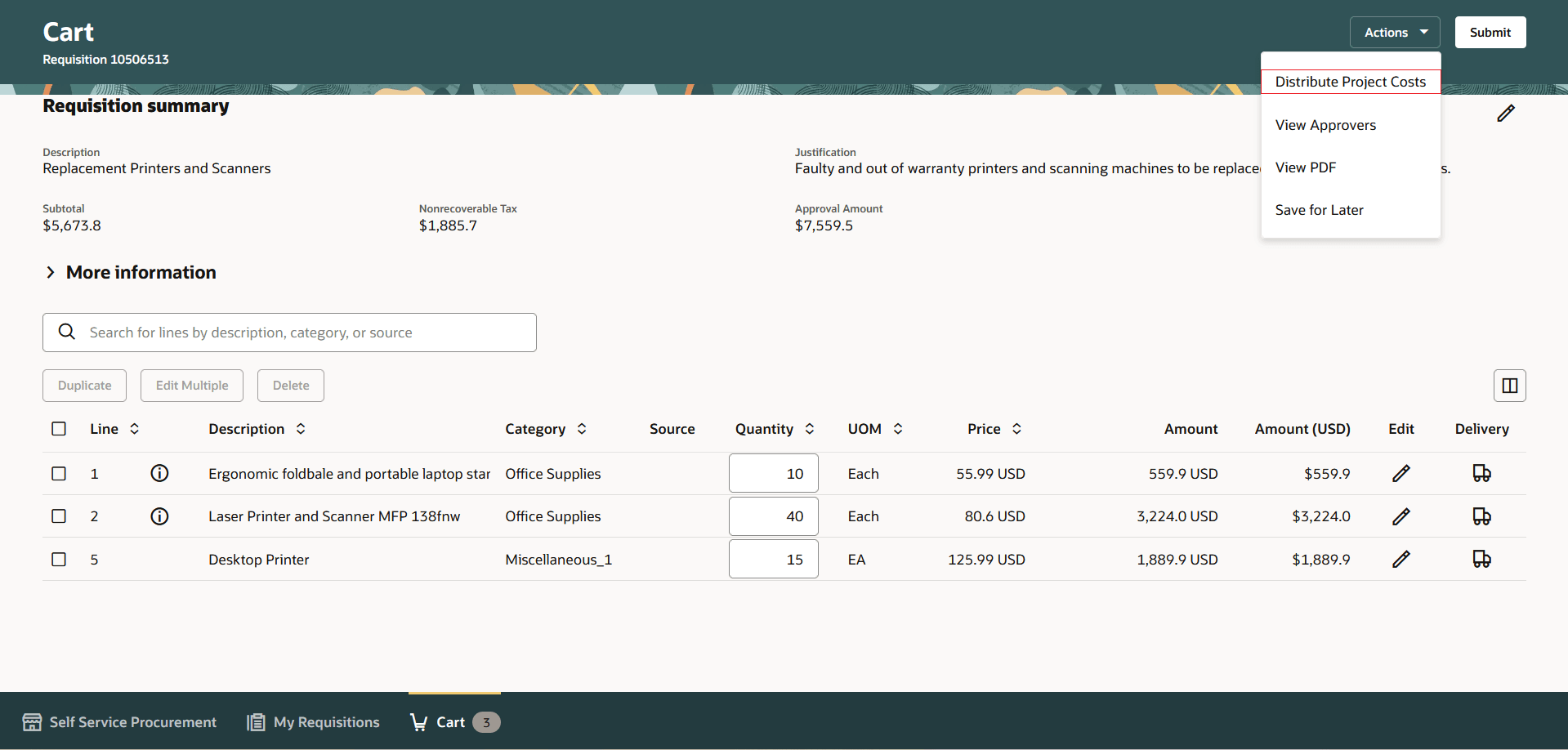1568x750 pixels.
Task: Edit the Desktop Printer line with pencil icon
Action: [1400, 559]
